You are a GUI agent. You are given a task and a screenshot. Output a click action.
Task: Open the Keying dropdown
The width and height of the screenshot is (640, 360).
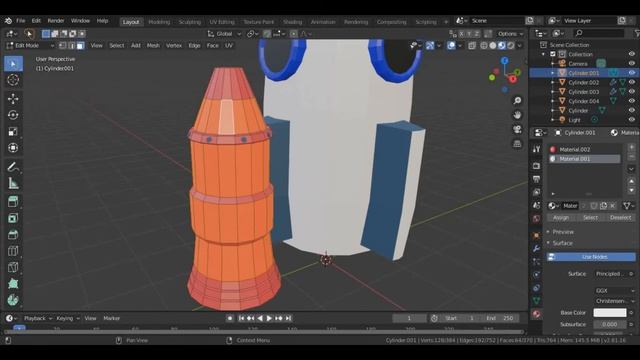pyautogui.click(x=67, y=318)
